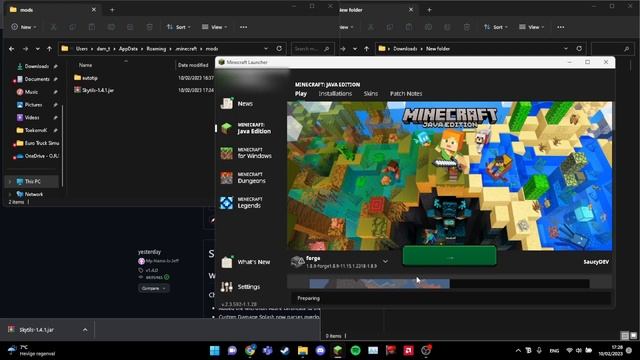Open Settings in Minecraft Launcher sidebar
Viewport: 640px width, 360px height.
point(240,287)
